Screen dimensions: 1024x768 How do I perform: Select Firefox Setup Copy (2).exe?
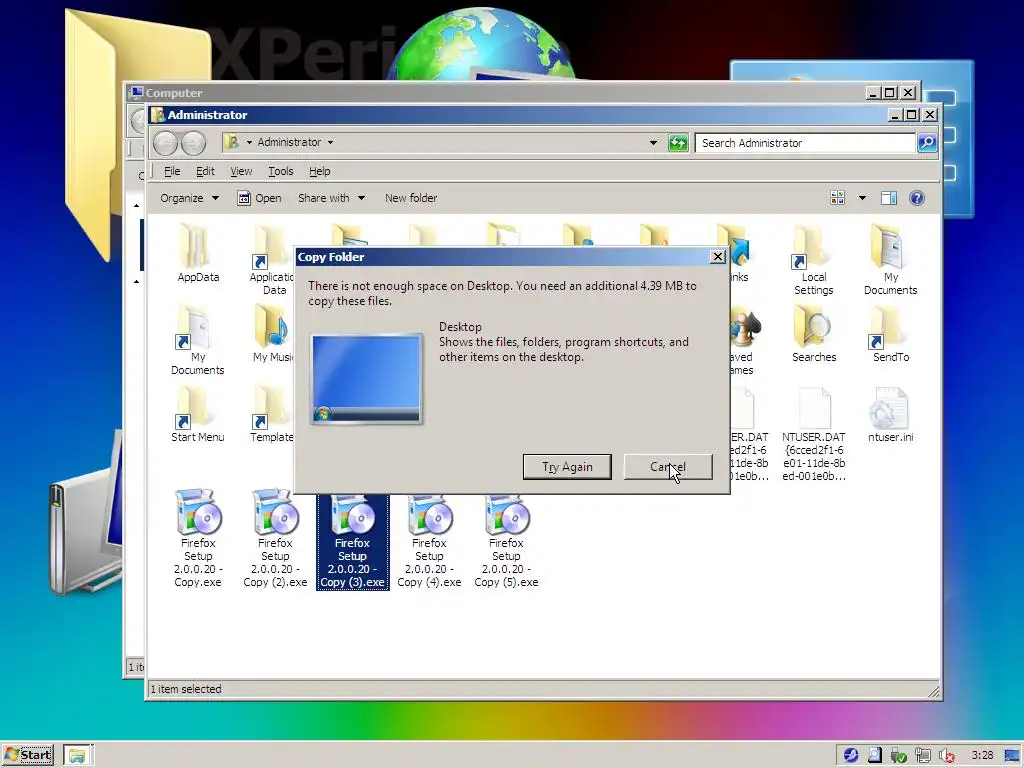pos(275,538)
